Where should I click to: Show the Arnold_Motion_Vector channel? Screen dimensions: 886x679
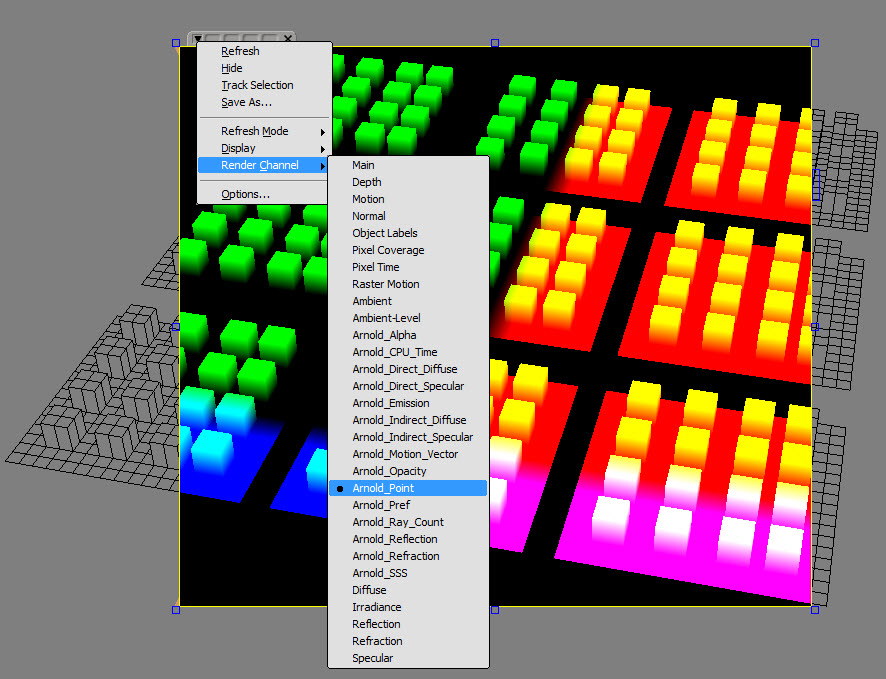405,454
